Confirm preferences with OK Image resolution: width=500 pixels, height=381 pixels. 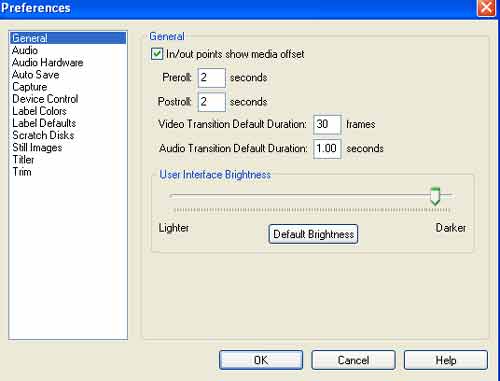tap(261, 360)
